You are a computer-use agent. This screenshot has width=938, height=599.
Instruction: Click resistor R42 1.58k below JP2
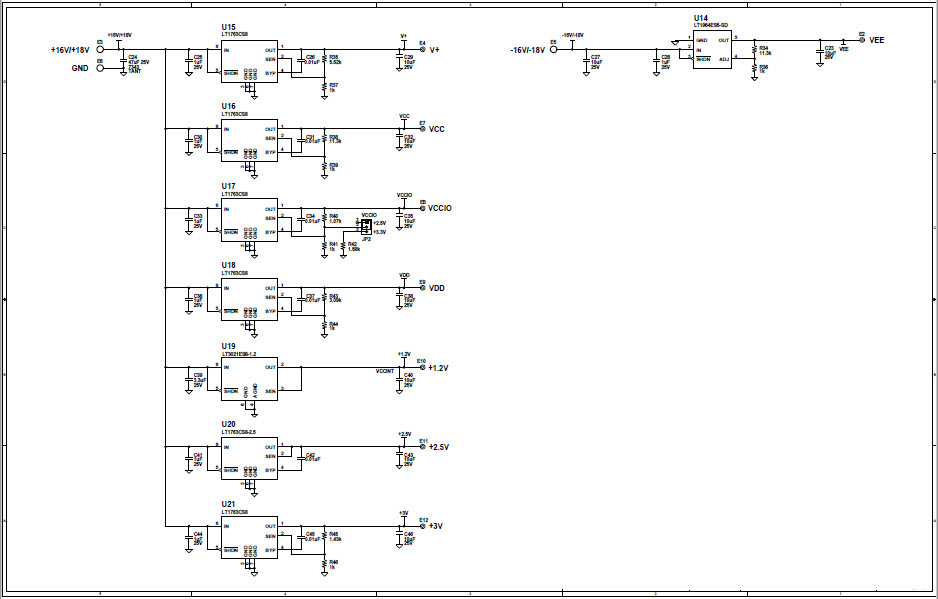click(343, 246)
